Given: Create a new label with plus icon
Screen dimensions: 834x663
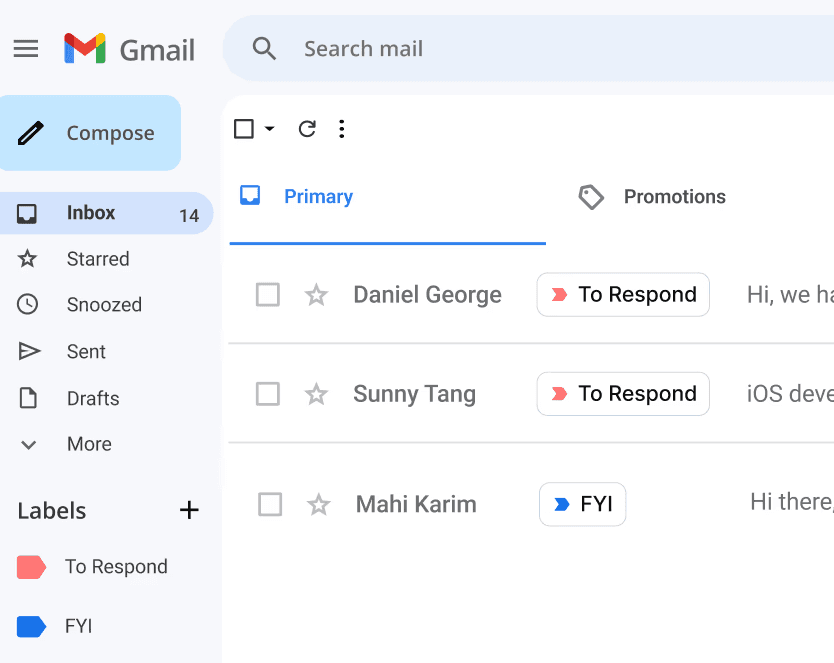Looking at the screenshot, I should [189, 510].
